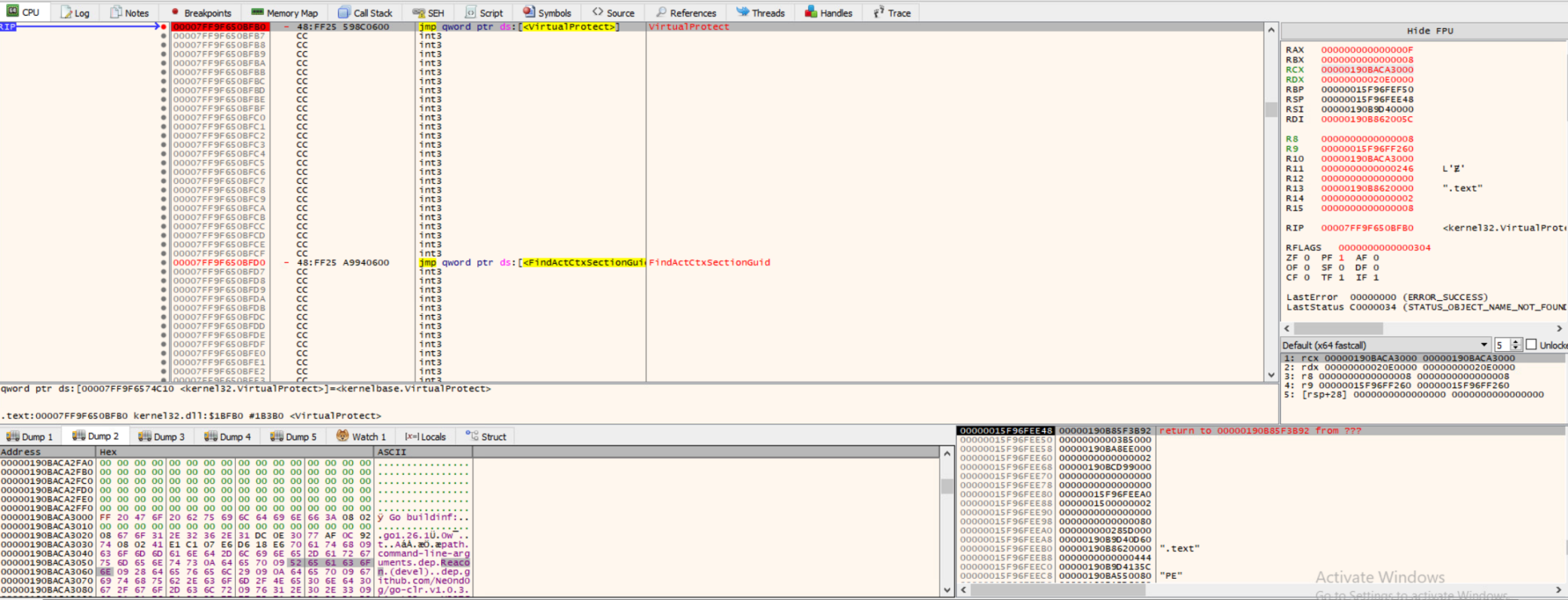Select the Dump 5 tab
This screenshot has width=1568, height=600.
tap(293, 436)
